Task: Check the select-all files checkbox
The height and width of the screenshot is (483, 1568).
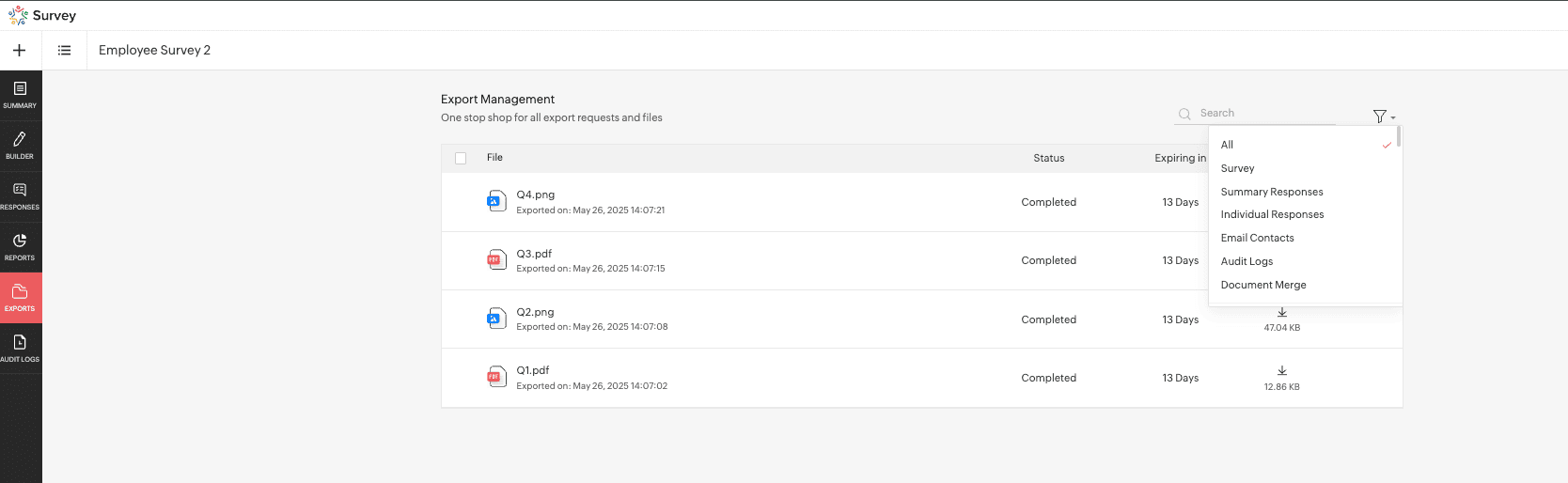Action: click(x=461, y=158)
